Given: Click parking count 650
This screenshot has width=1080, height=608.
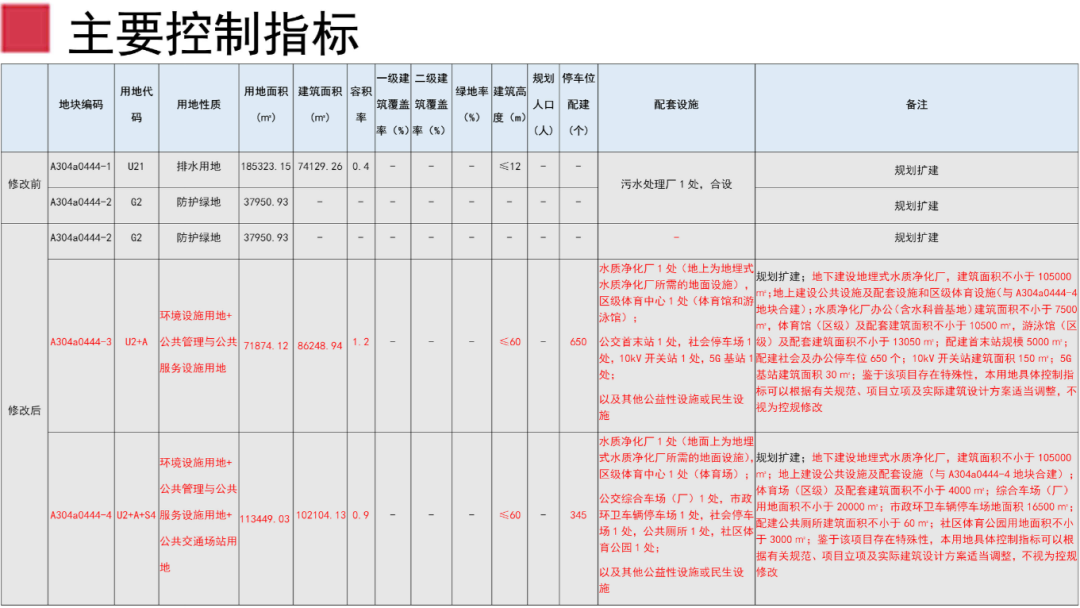Looking at the screenshot, I should coord(579,342).
